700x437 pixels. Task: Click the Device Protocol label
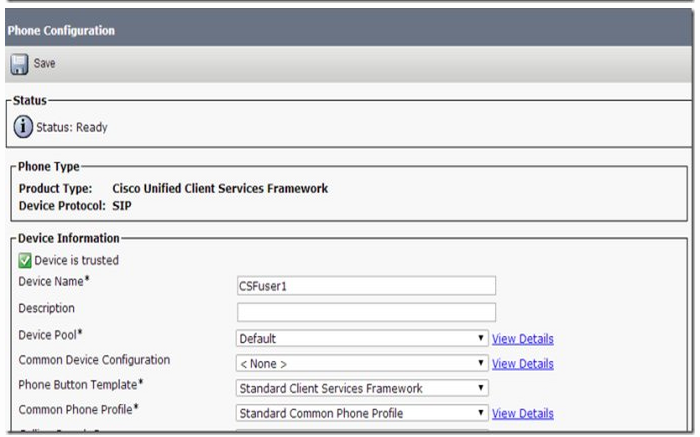(x=62, y=206)
